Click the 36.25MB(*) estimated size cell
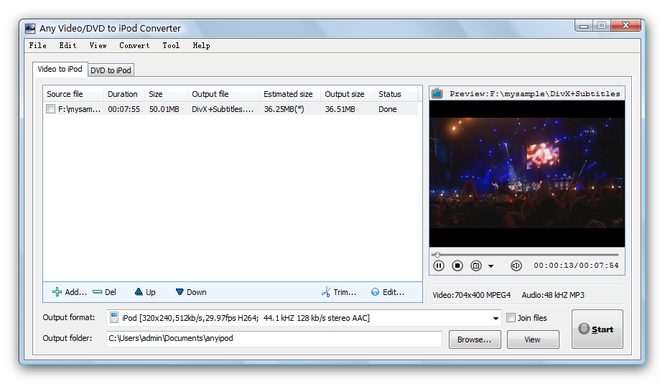The height and width of the screenshot is (384, 665). [284, 109]
